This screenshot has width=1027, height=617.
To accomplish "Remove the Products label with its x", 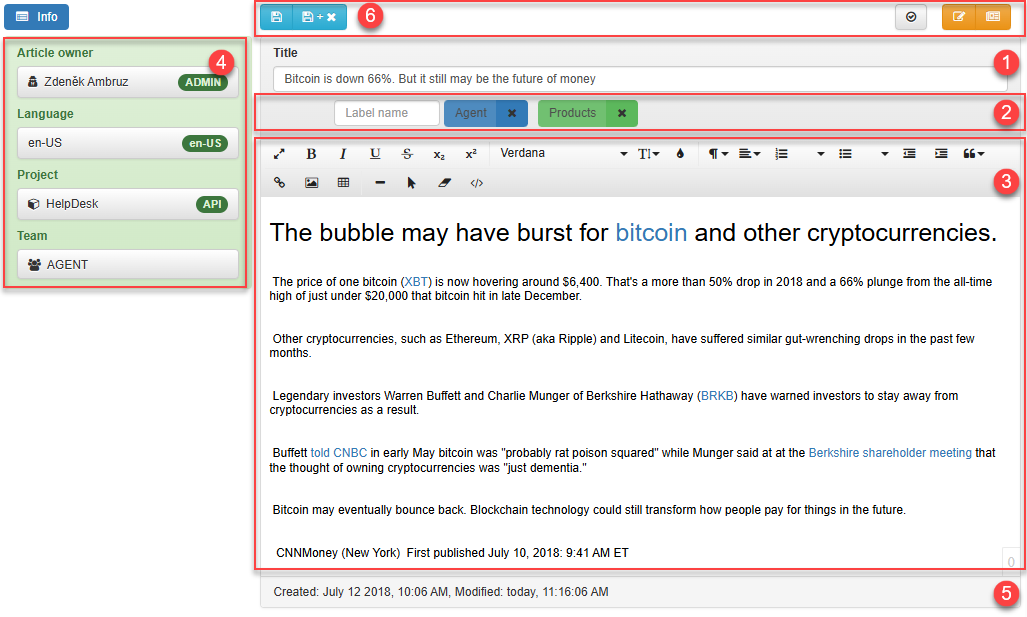I will point(622,113).
